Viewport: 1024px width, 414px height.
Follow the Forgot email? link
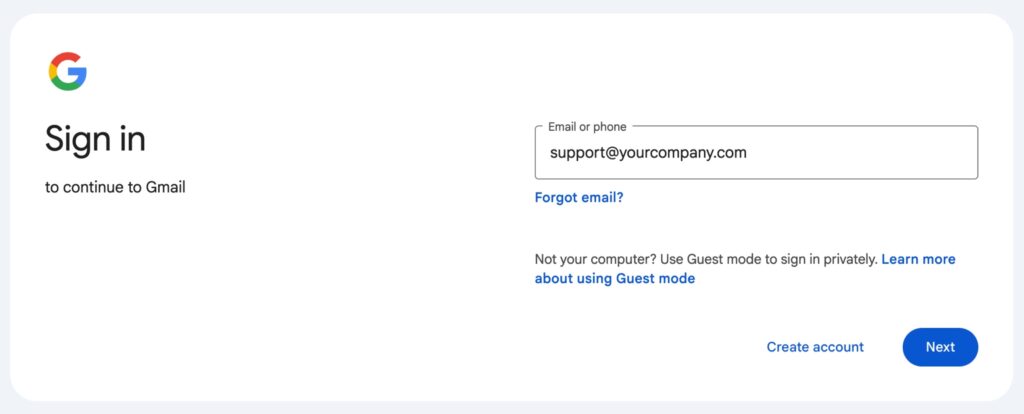[x=579, y=198]
